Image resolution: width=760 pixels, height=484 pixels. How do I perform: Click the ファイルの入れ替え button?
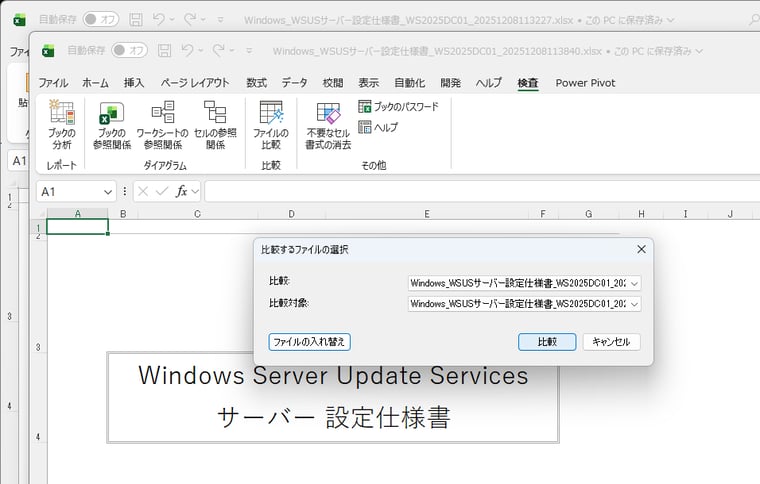point(309,342)
